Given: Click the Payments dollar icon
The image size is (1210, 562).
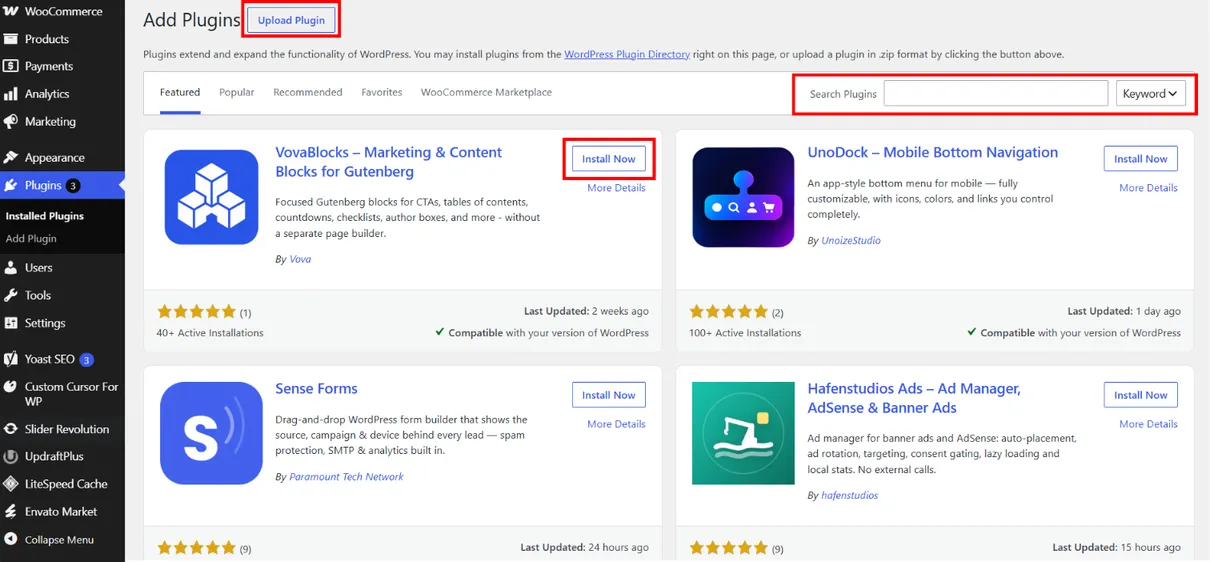Looking at the screenshot, I should pyautogui.click(x=10, y=66).
